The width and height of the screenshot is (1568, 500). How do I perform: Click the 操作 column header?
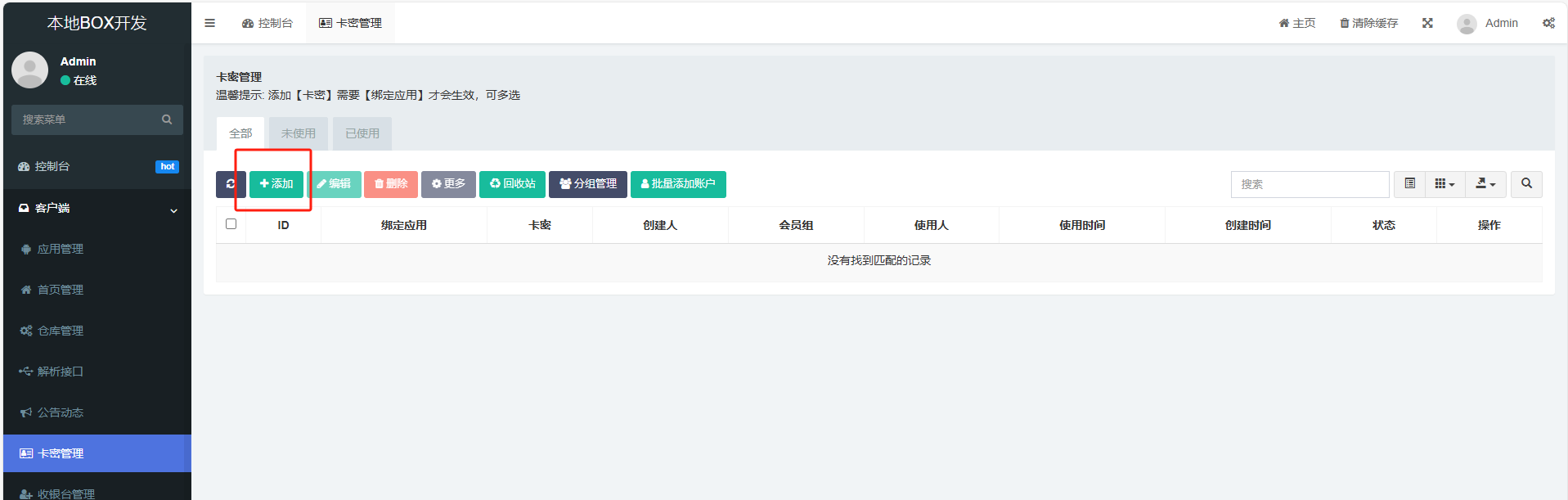click(1489, 225)
